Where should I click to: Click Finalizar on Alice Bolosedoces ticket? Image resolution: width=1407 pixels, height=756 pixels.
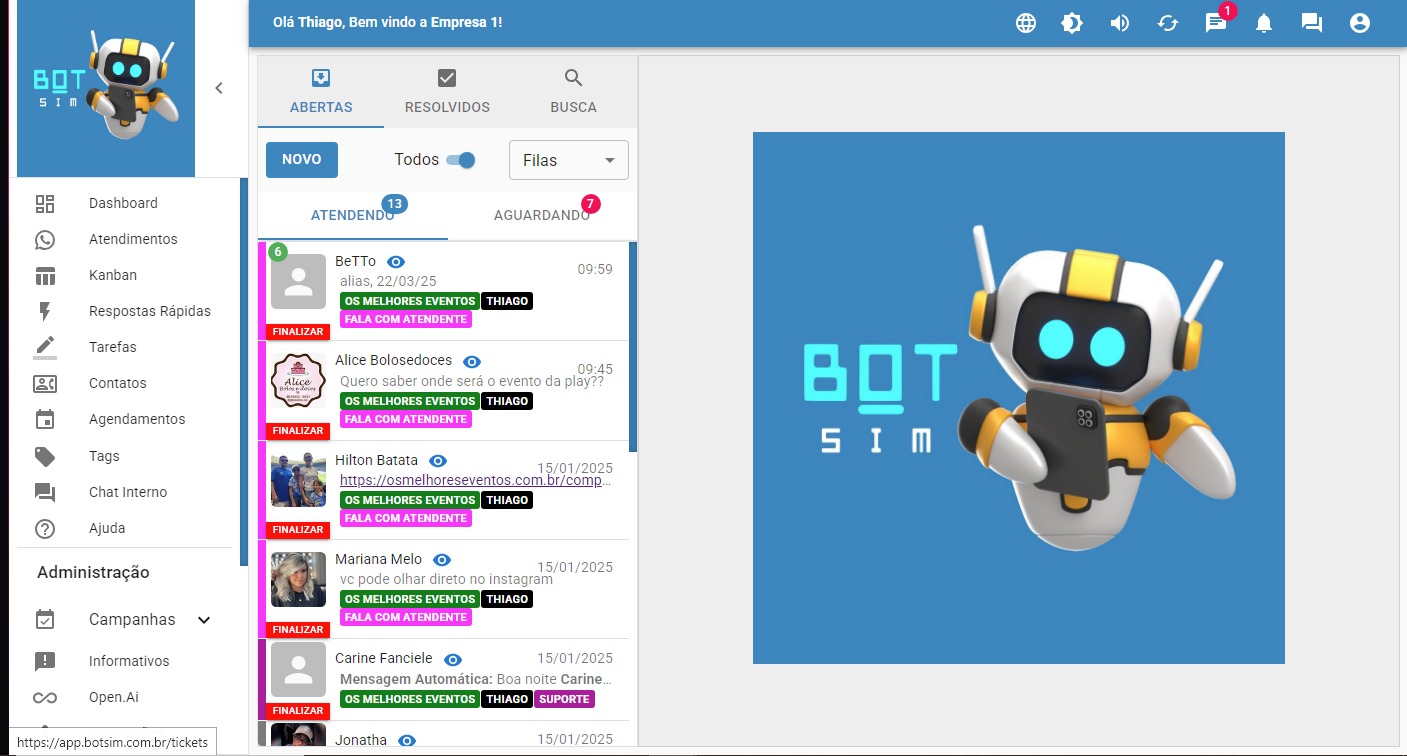tap(298, 431)
